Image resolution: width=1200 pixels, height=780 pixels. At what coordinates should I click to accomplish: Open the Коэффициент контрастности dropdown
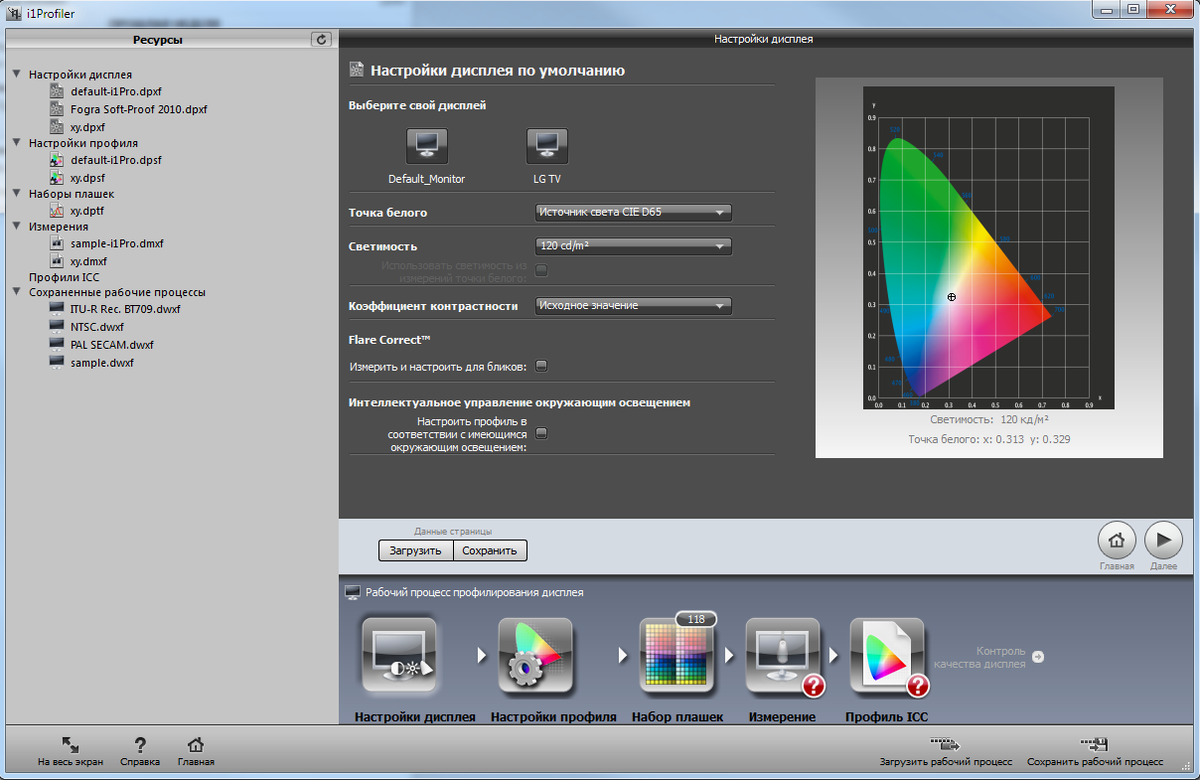[x=633, y=306]
